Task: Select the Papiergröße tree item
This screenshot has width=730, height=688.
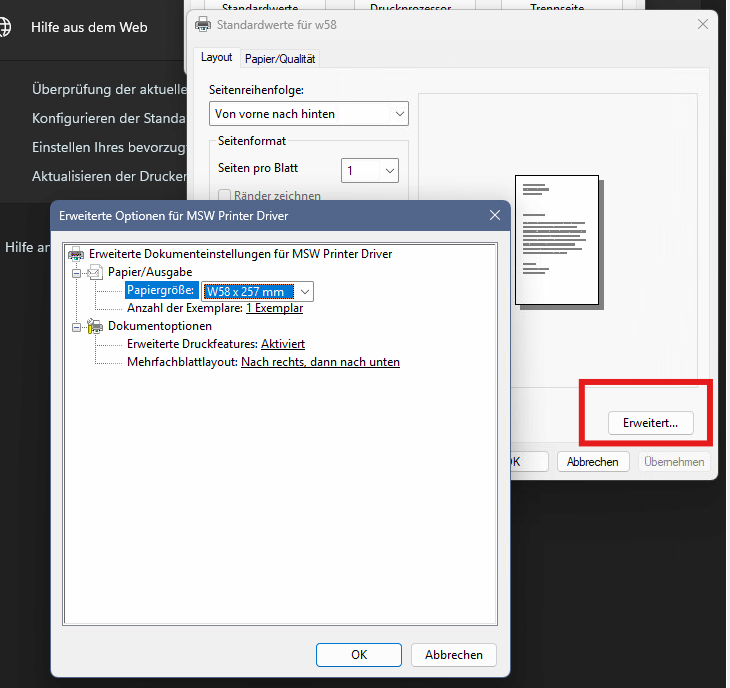Action: coord(161,290)
